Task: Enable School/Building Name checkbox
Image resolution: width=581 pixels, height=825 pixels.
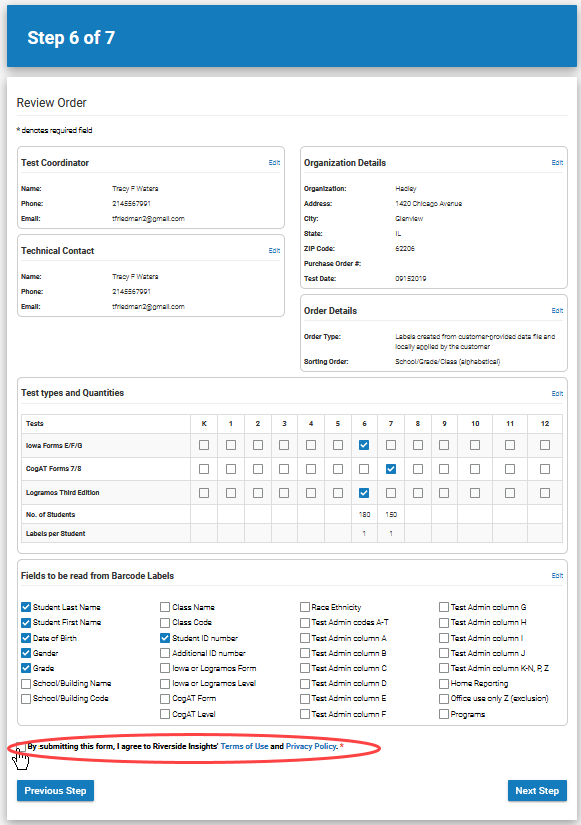Action: pos(26,683)
